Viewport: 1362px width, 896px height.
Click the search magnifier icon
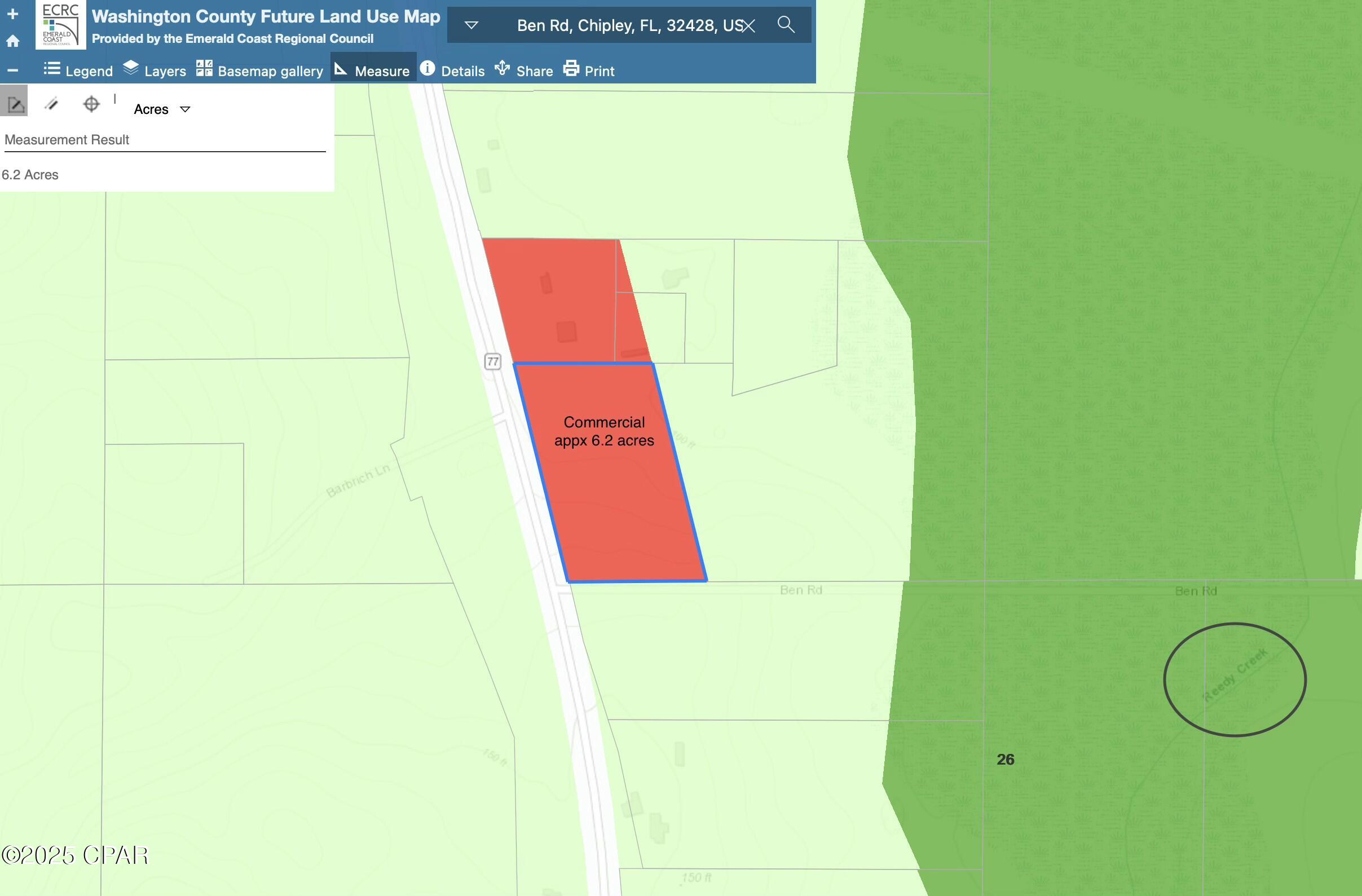[786, 25]
